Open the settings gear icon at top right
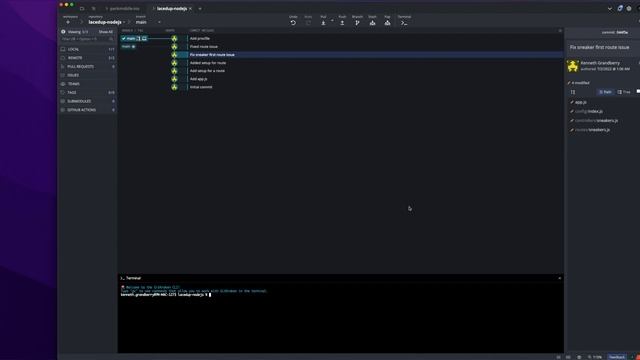This screenshot has height=360, width=640. point(629,9)
